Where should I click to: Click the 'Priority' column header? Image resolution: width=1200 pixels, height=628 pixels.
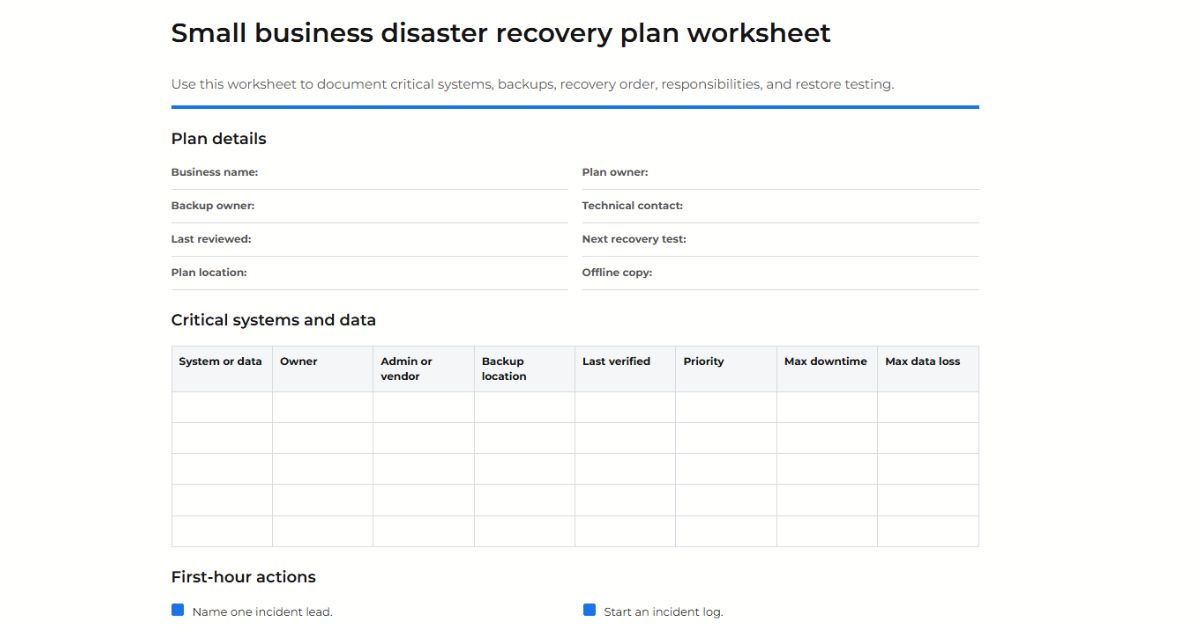point(726,369)
